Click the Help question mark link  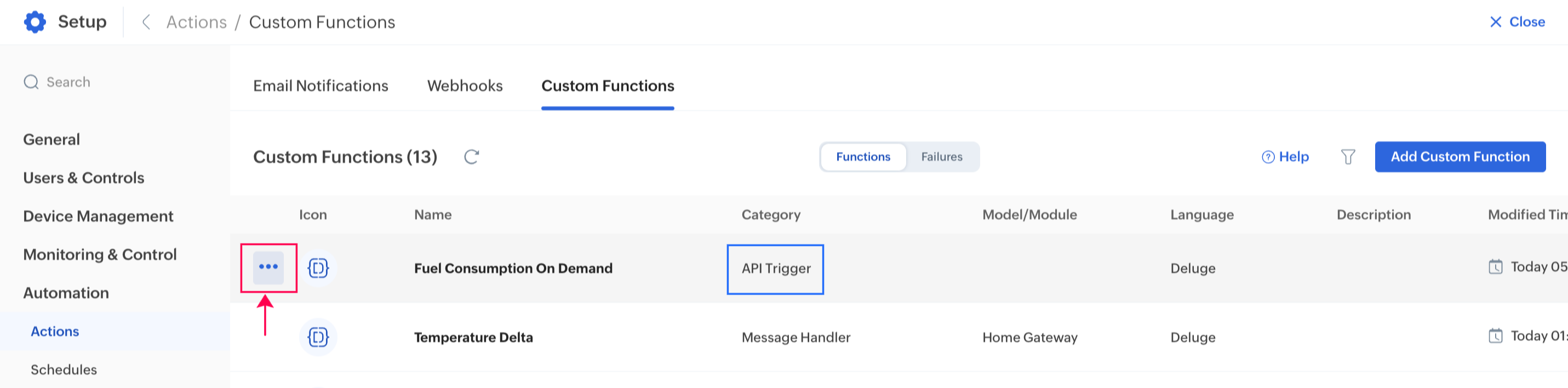point(1285,157)
